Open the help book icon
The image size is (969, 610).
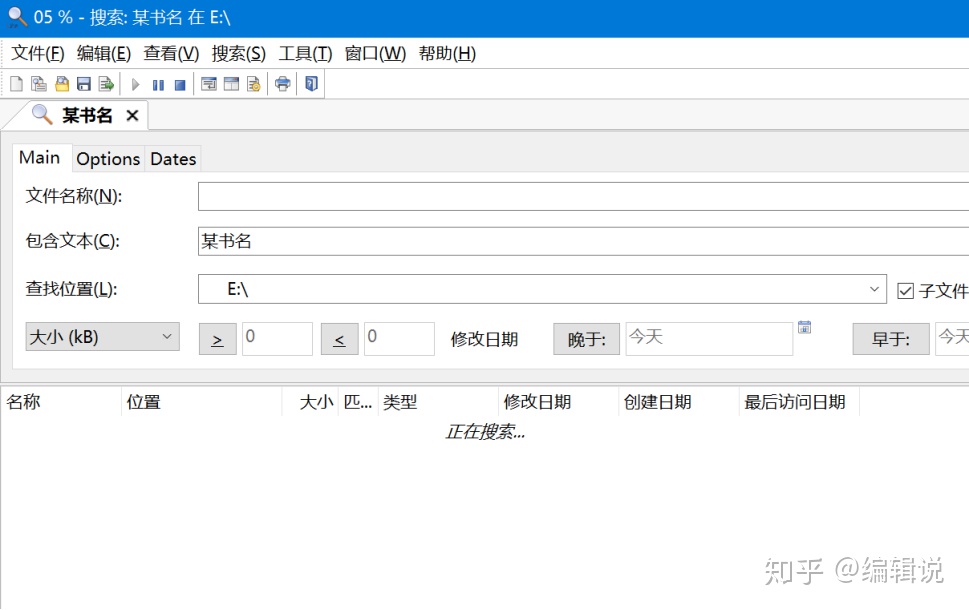311,83
